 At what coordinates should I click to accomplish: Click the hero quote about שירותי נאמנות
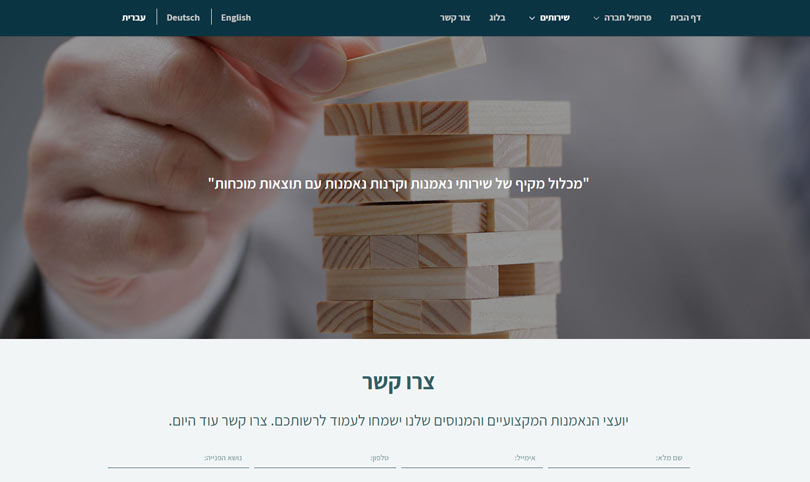coord(398,184)
